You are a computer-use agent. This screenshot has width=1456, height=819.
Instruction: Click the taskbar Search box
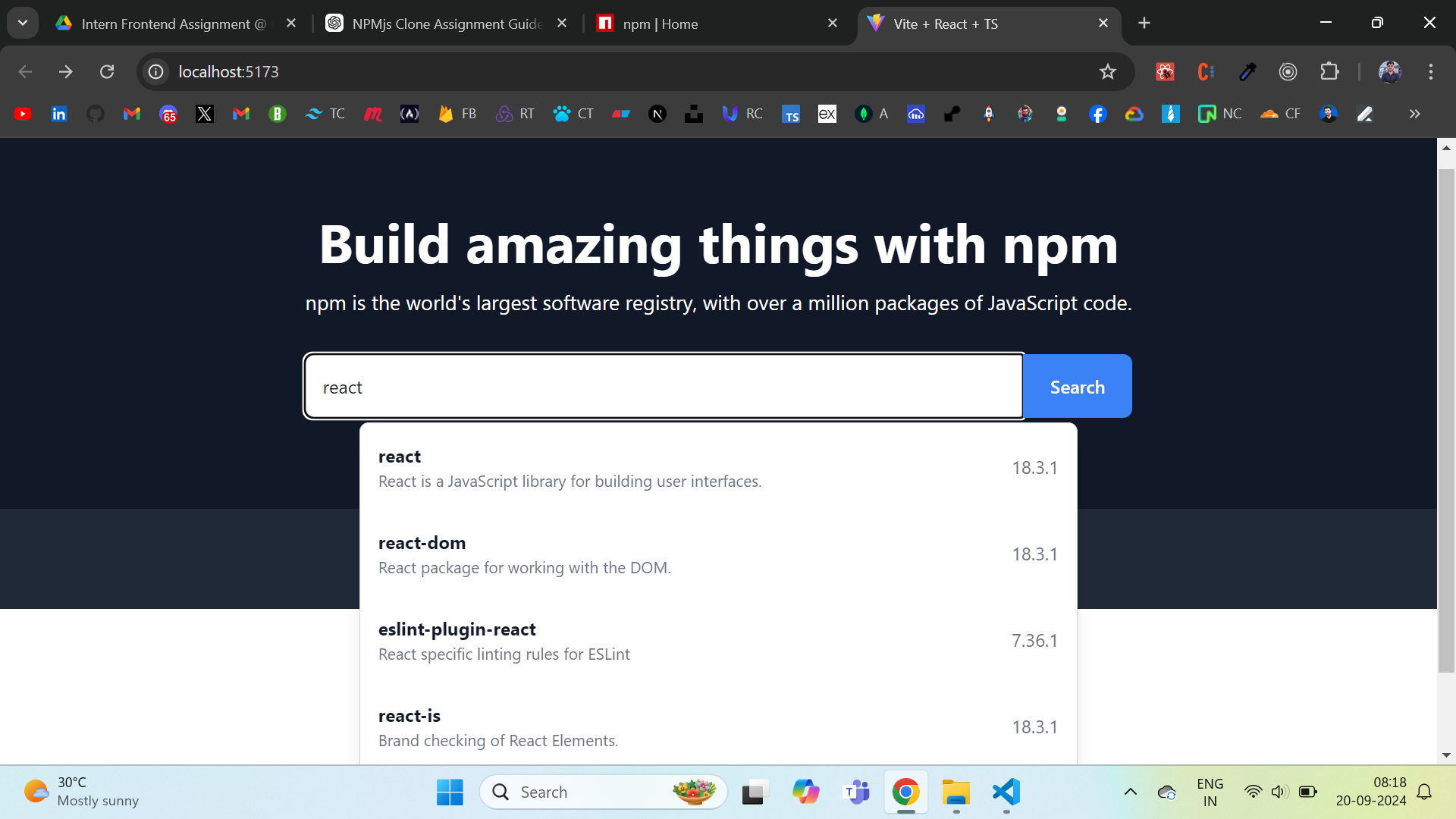pyautogui.click(x=604, y=792)
